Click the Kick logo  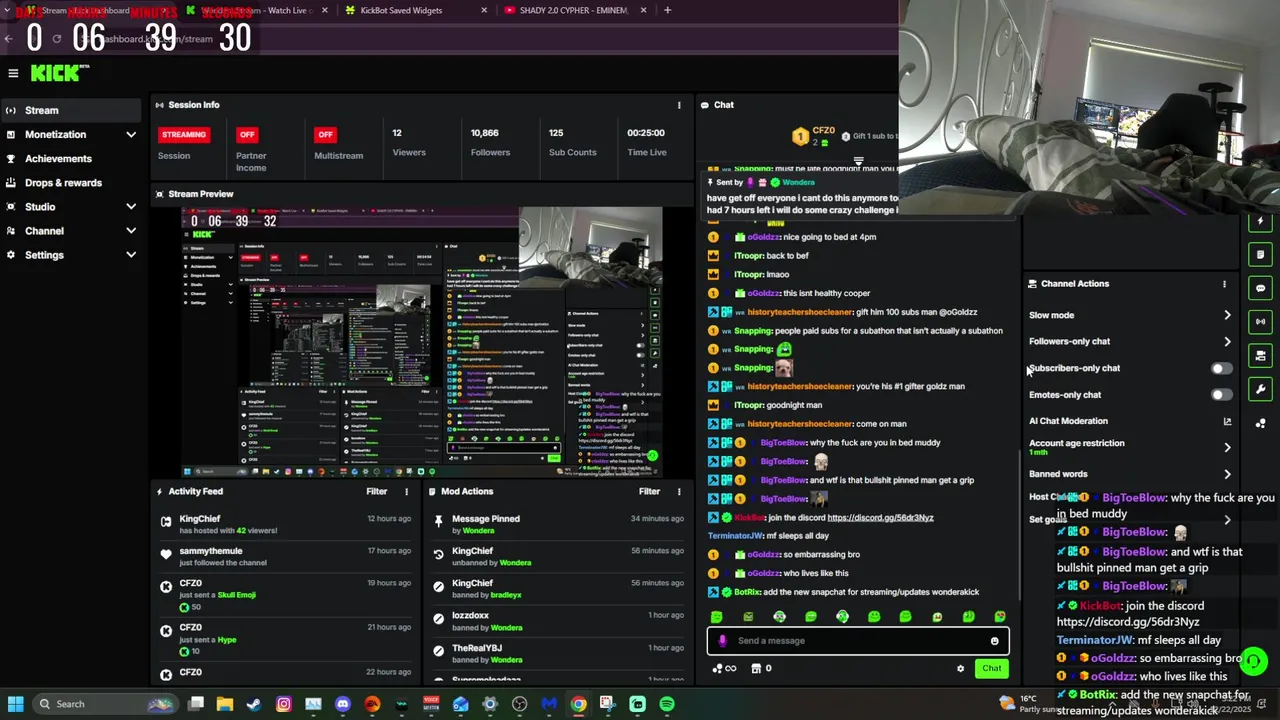59,73
